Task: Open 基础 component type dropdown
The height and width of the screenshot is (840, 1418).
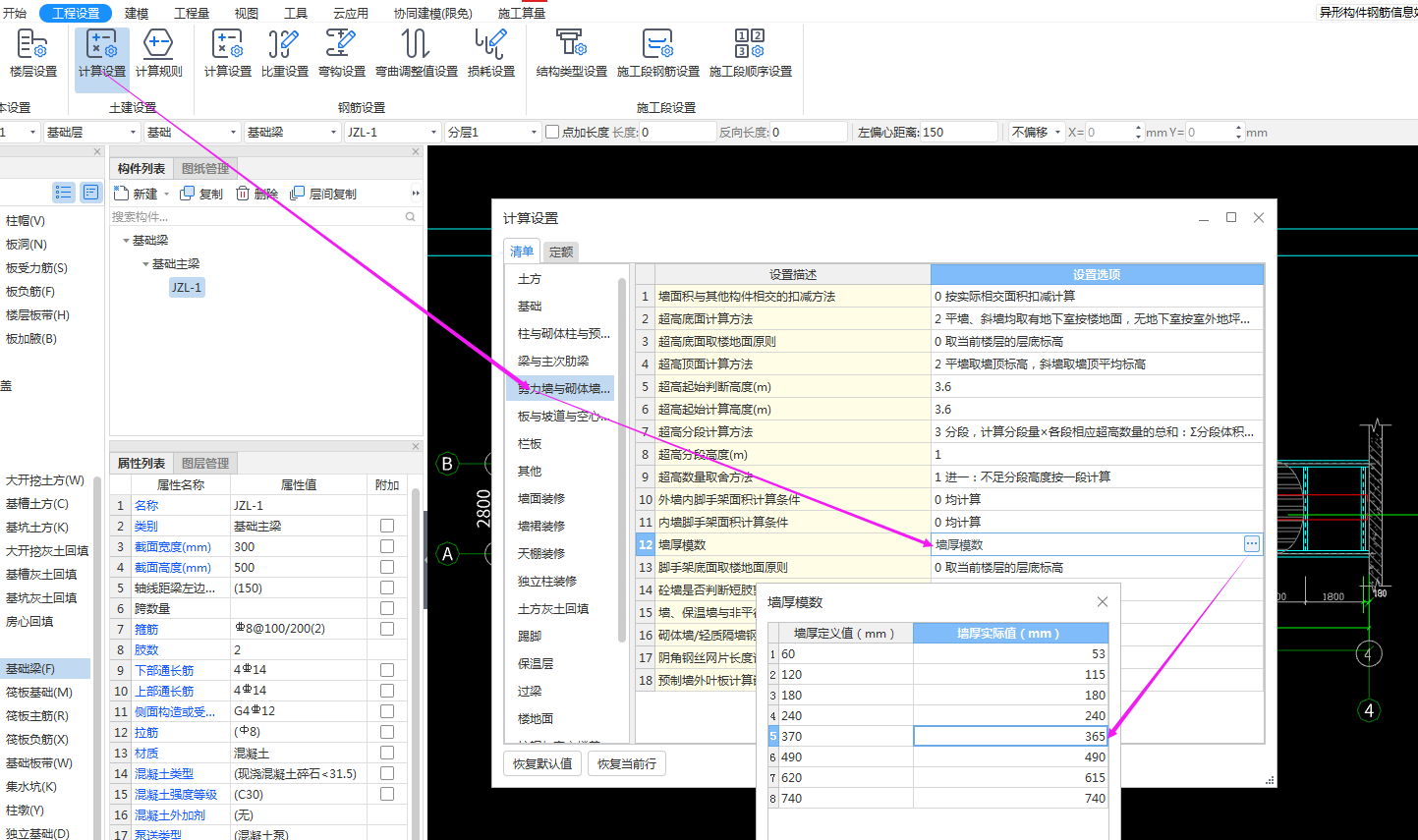Action: tap(192, 132)
